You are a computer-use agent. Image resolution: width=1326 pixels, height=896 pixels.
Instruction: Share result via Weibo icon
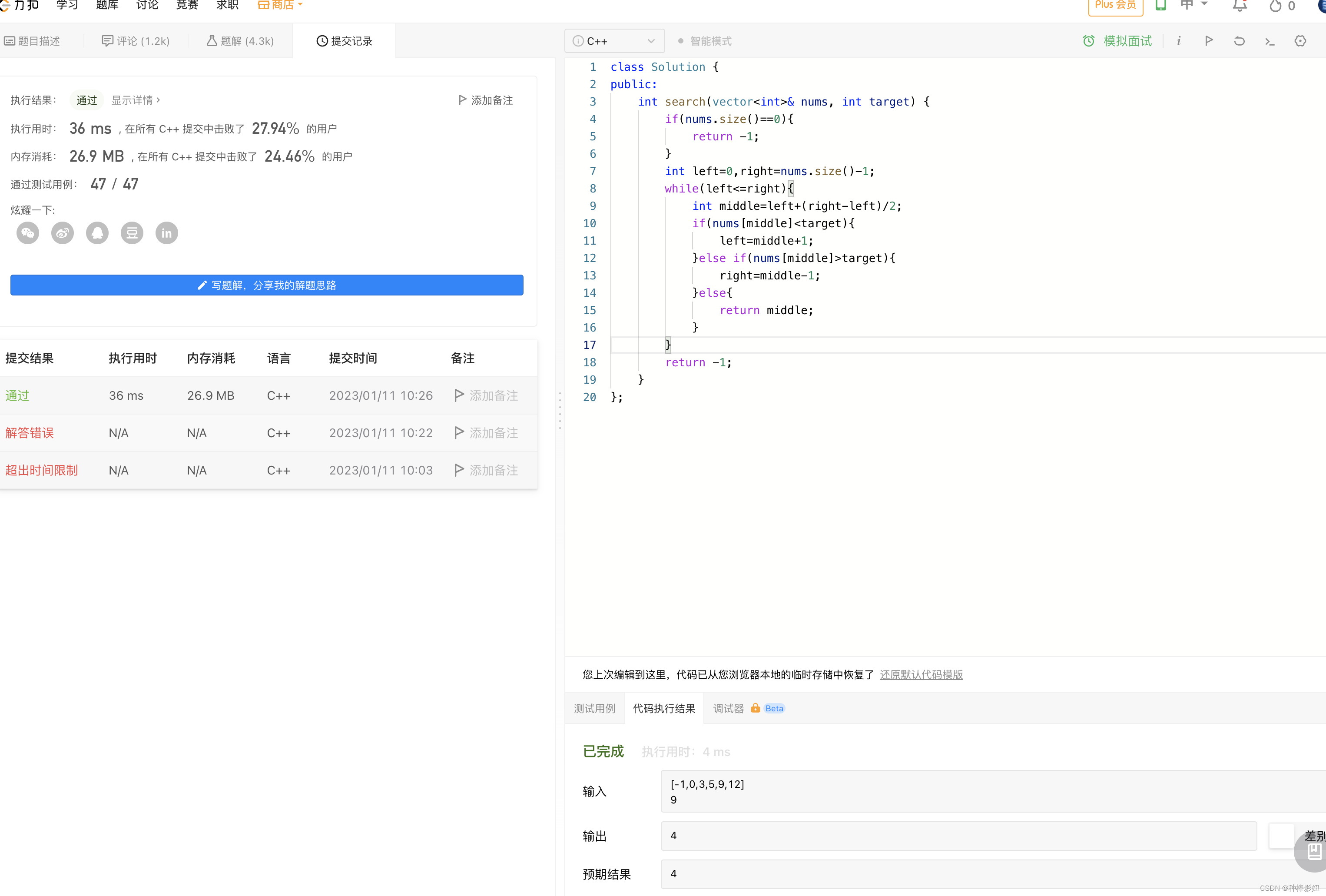pos(62,233)
